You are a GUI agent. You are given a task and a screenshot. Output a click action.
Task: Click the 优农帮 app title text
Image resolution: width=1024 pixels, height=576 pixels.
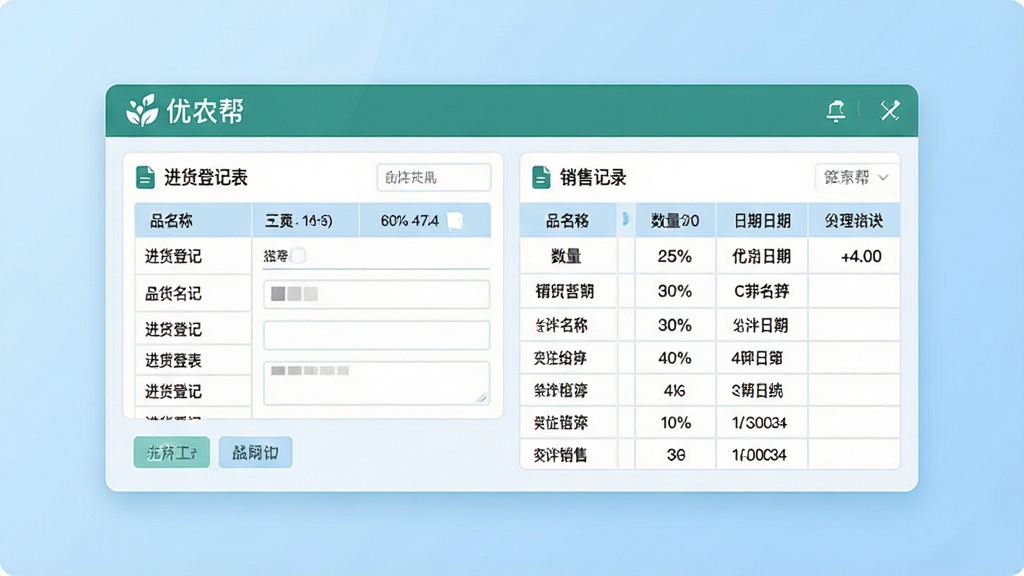tap(204, 111)
